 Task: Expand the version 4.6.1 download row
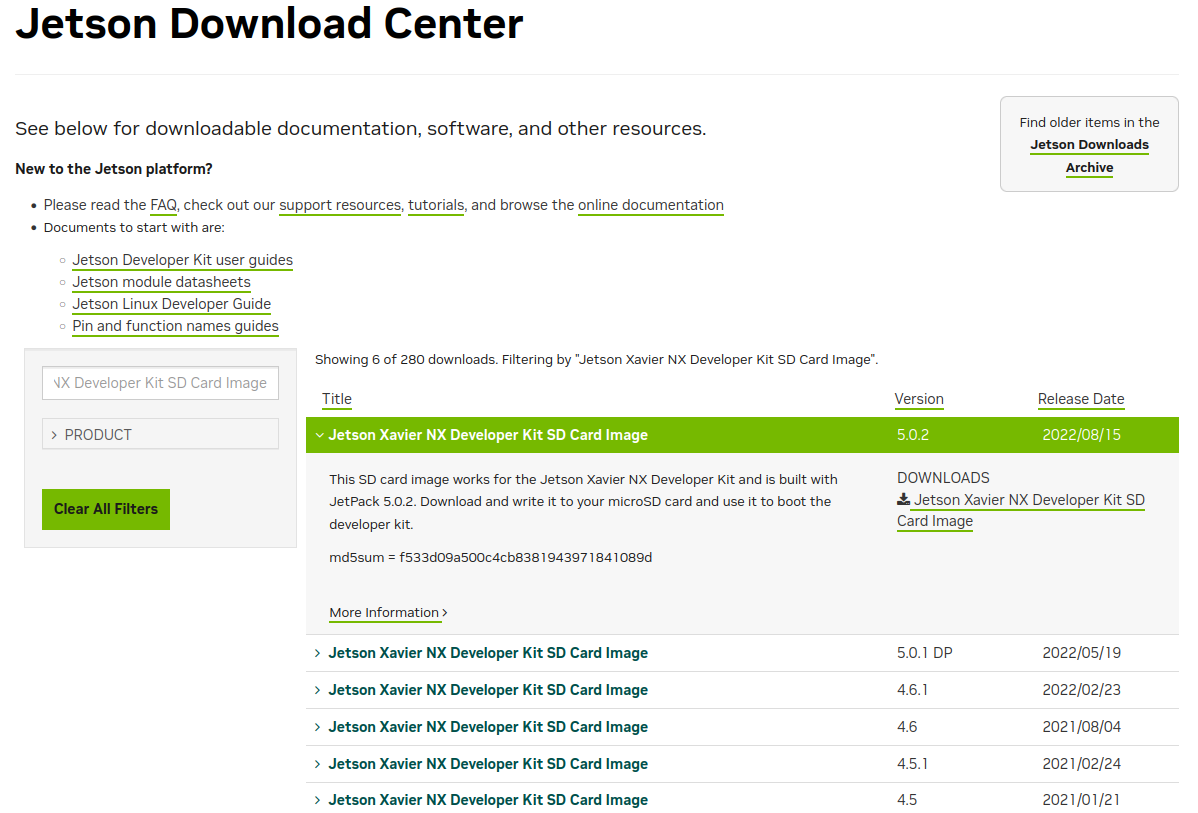(x=487, y=690)
